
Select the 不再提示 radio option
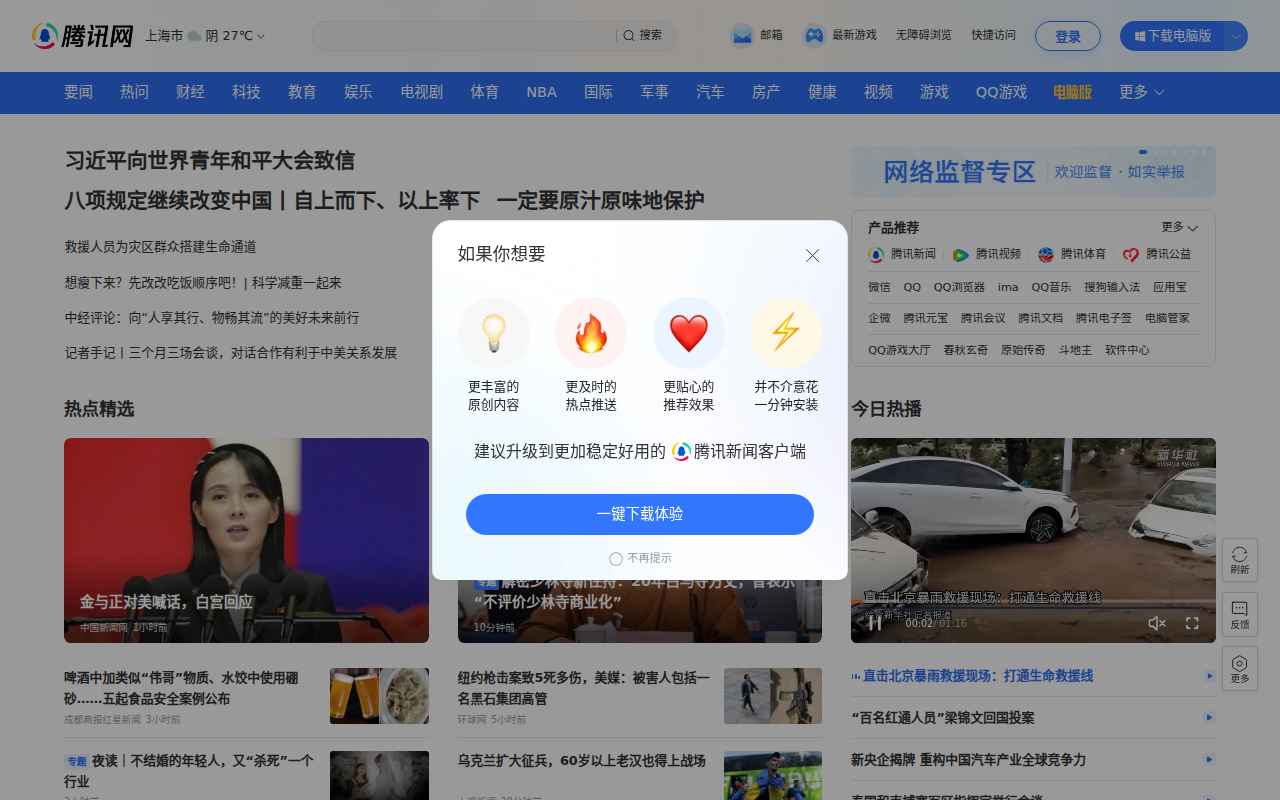(616, 559)
